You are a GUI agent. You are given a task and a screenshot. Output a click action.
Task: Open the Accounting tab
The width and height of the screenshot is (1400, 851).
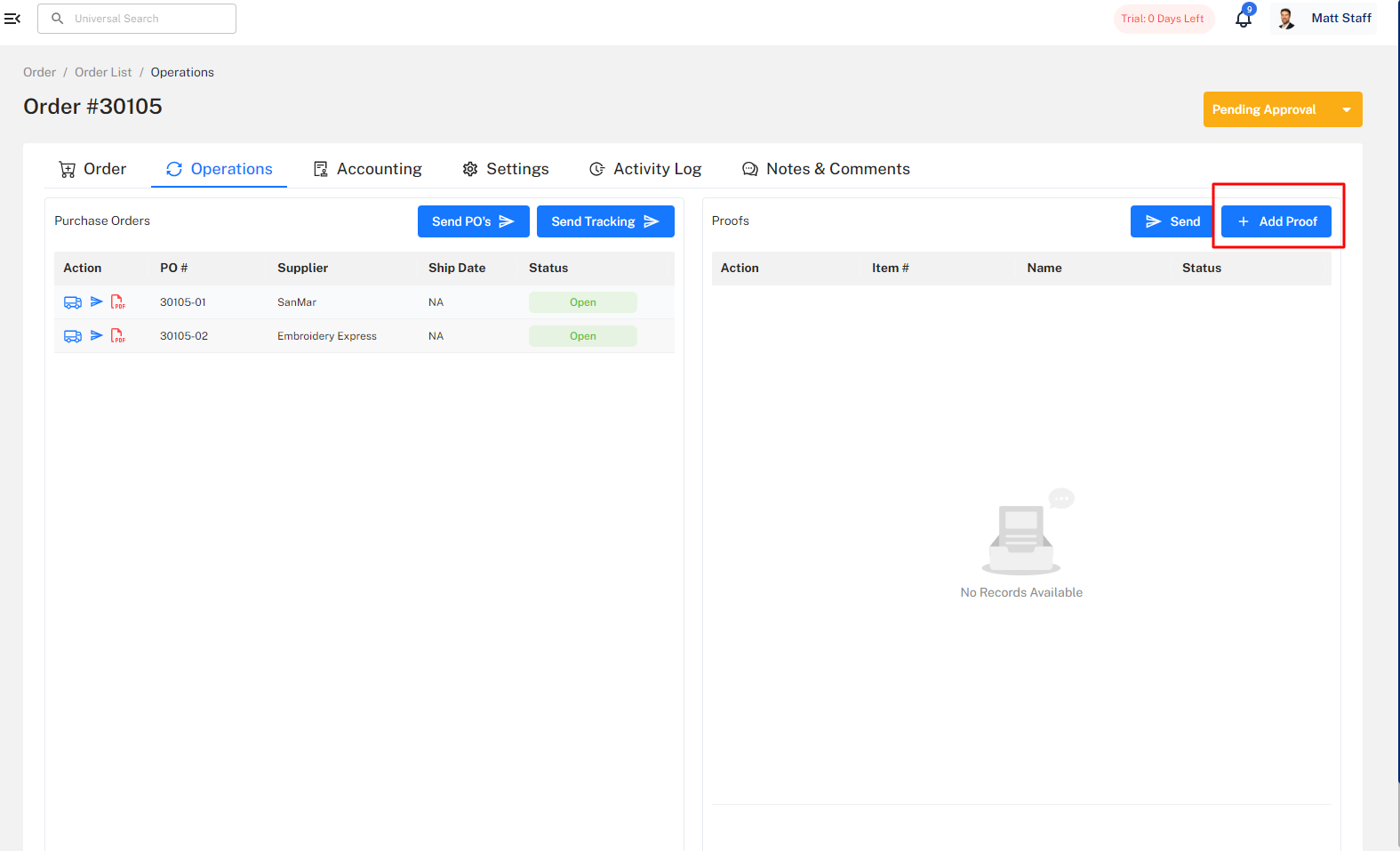tap(367, 169)
